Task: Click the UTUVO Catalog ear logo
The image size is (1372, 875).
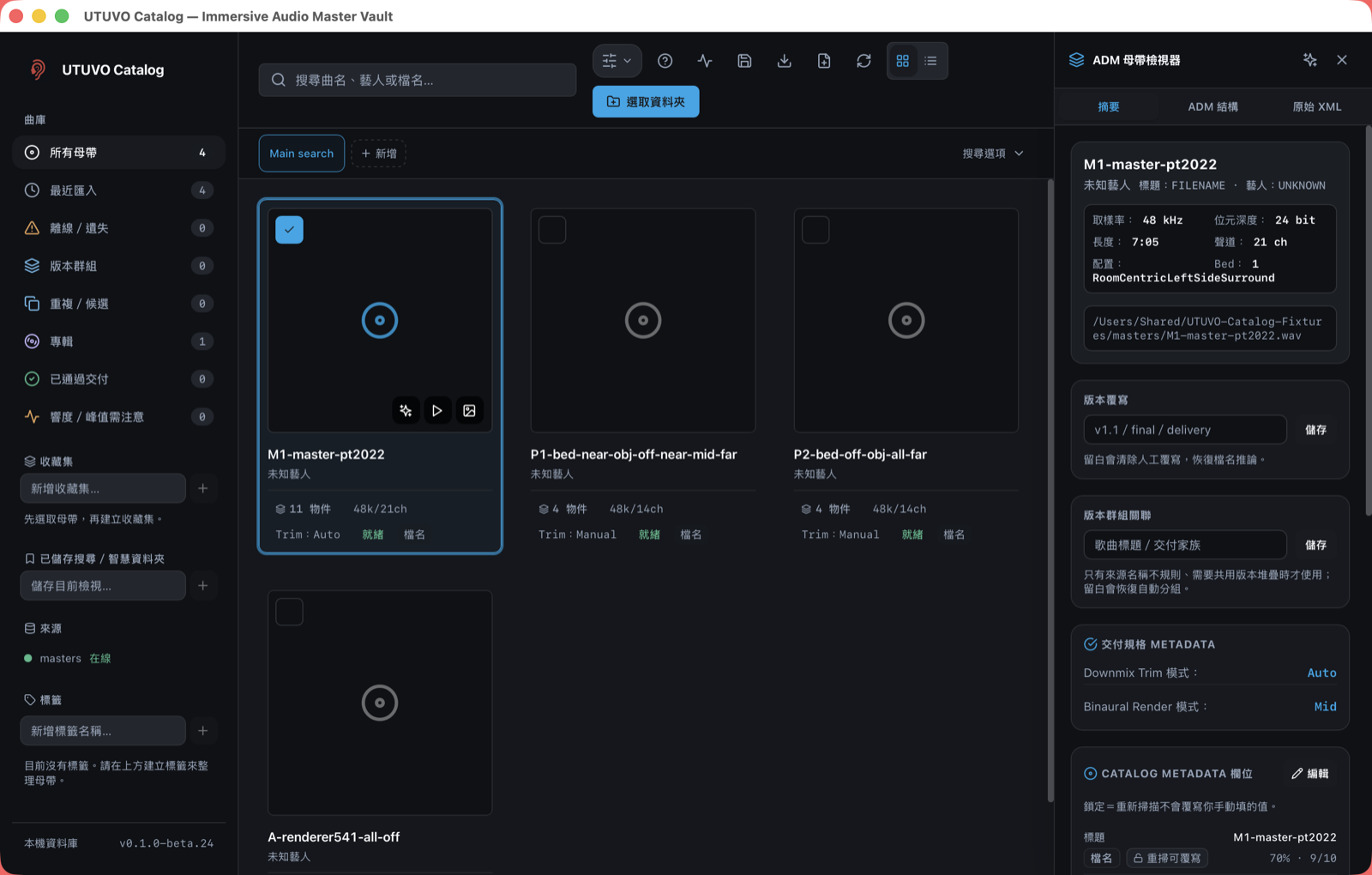Action: [x=38, y=69]
